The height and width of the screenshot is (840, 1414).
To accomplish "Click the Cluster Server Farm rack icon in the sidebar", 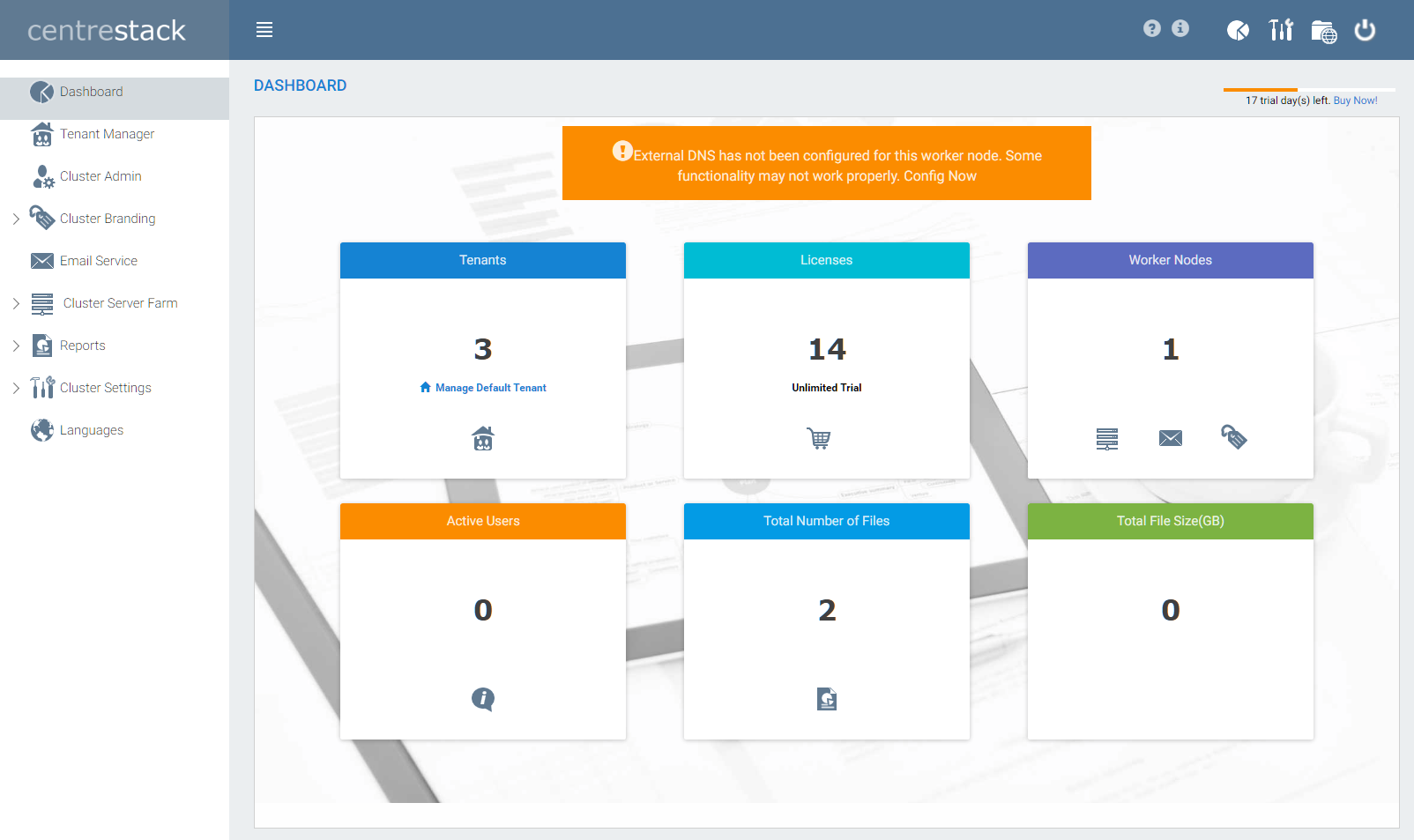I will 42,304.
